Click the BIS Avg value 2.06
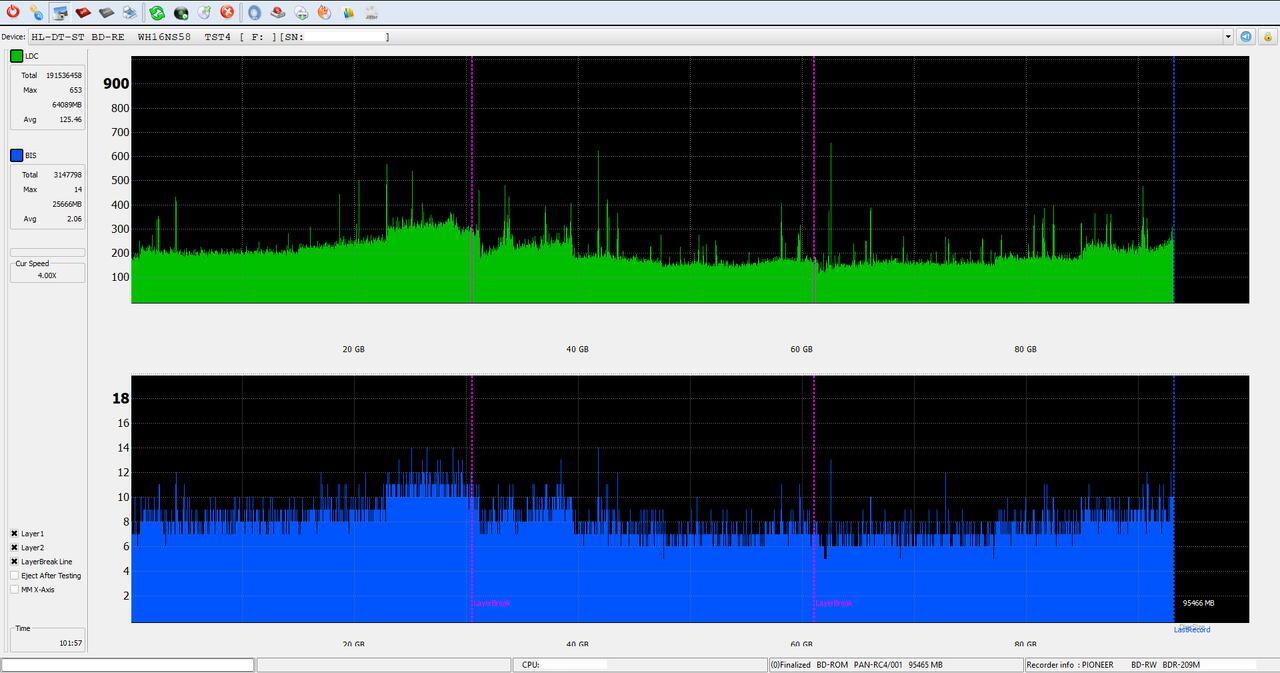1280x673 pixels. pos(74,218)
